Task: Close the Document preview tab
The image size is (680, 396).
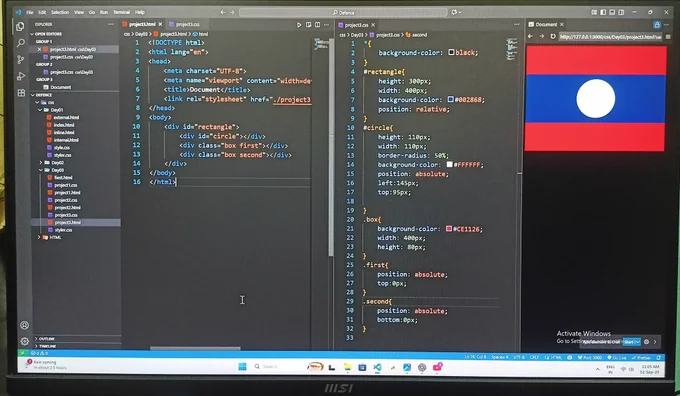Action: click(562, 24)
